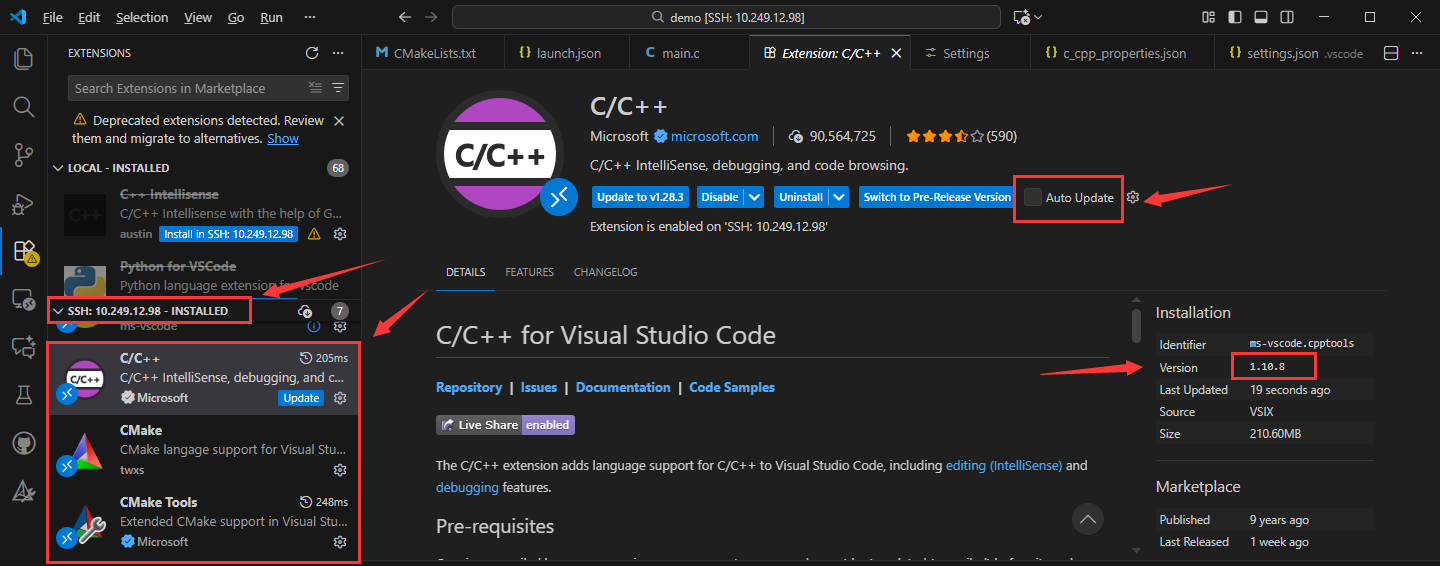This screenshot has width=1440, height=566.
Task: Toggle the secondary side bar
Action: coord(1287,17)
